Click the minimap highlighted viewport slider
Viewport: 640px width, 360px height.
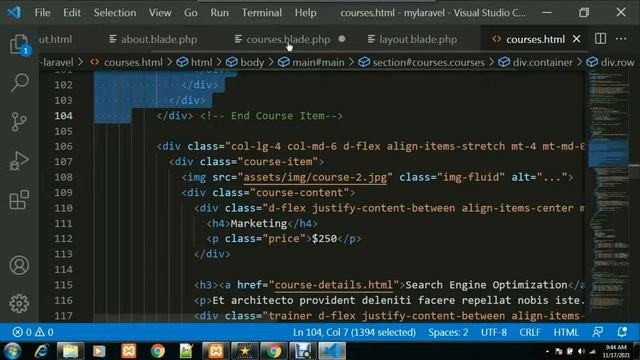(608, 153)
